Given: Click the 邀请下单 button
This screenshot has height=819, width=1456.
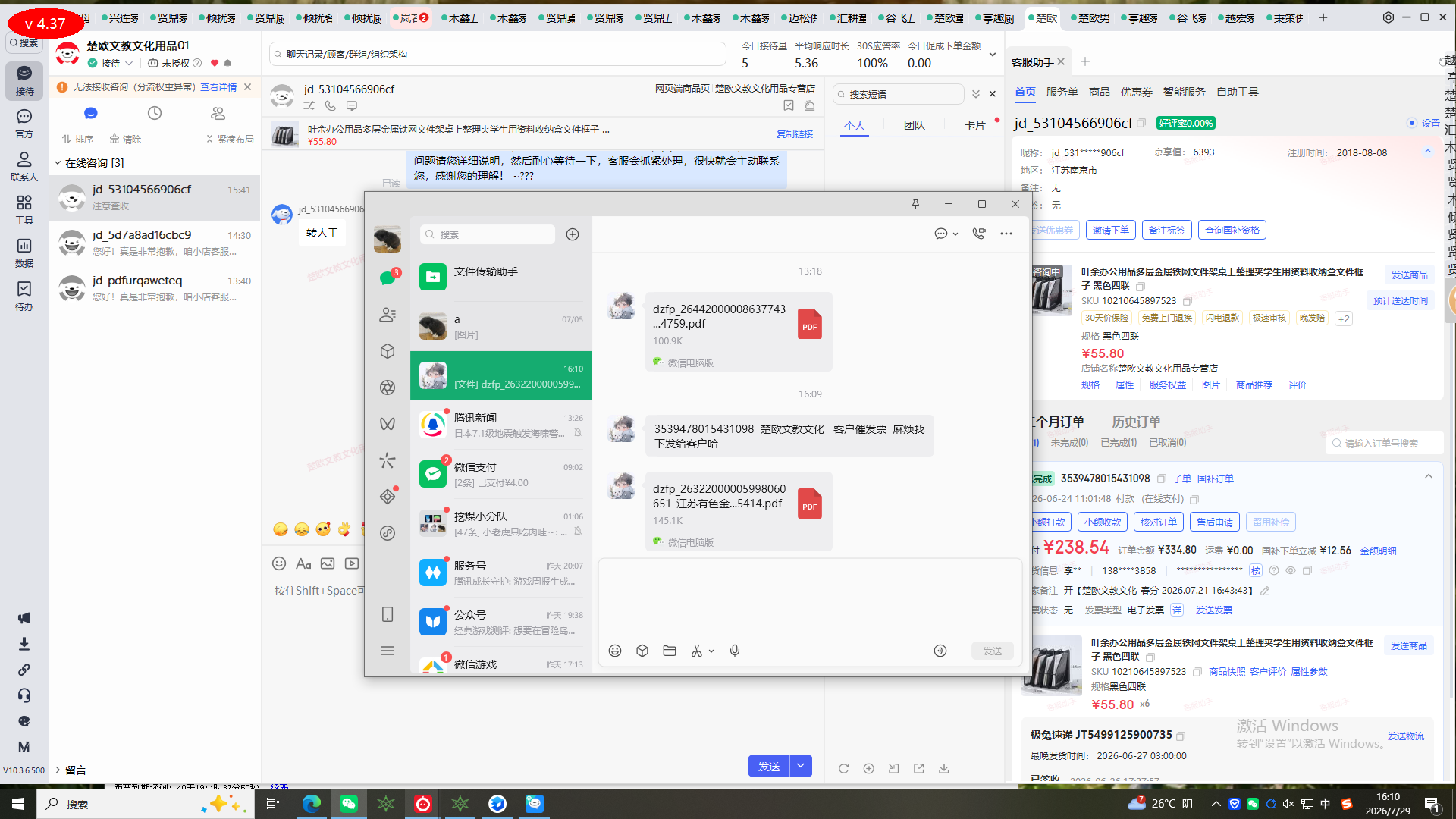Looking at the screenshot, I should click(x=1111, y=231).
